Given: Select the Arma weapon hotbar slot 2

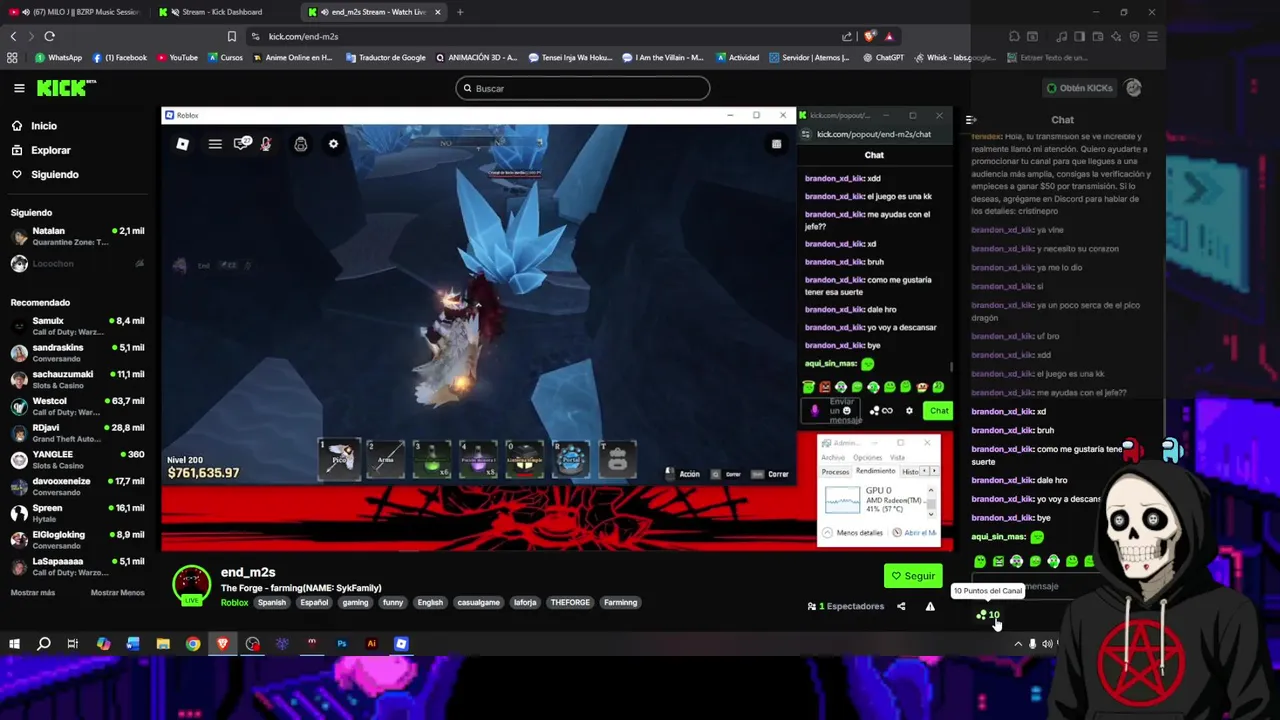Looking at the screenshot, I should (x=386, y=459).
